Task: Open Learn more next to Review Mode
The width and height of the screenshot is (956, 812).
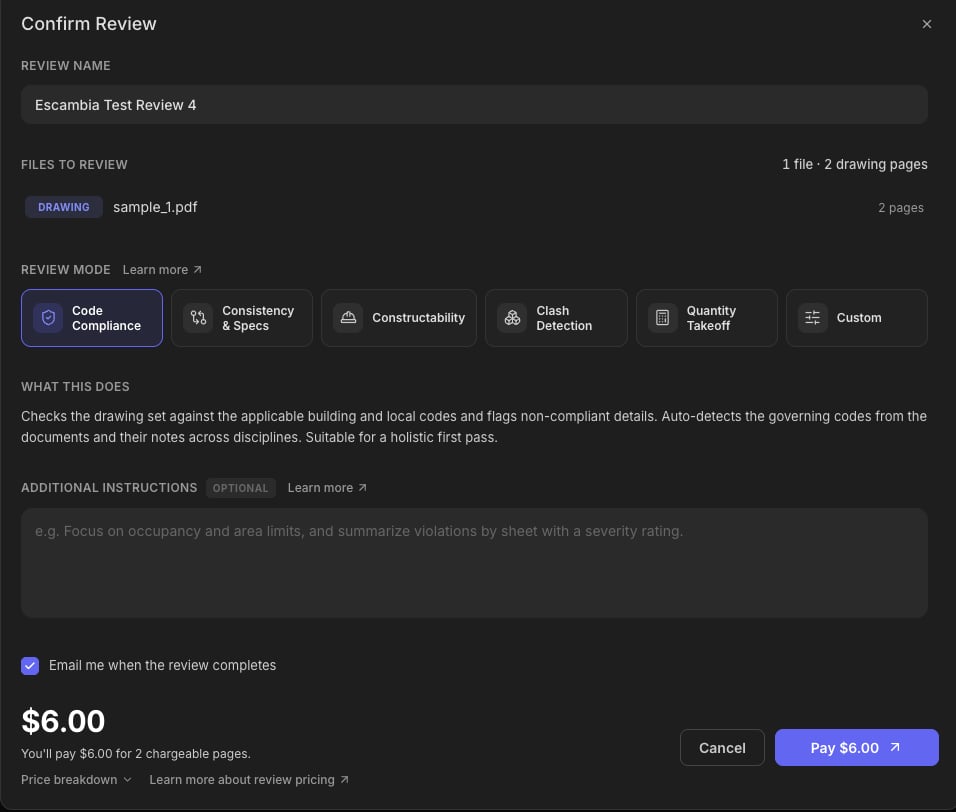Action: pyautogui.click(x=162, y=269)
